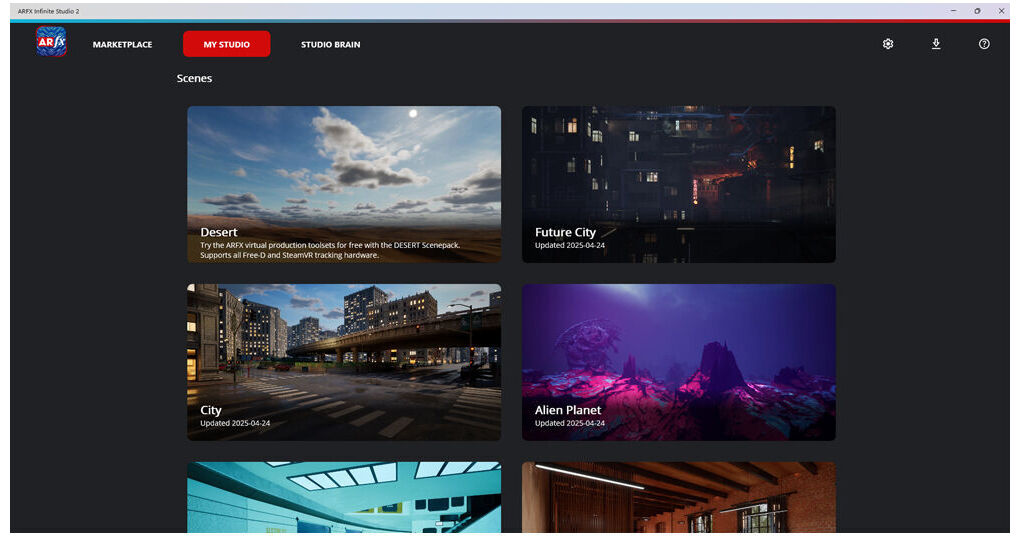1020x536 pixels.
Task: Select the Alien Planet scene thumbnail
Action: pyautogui.click(x=678, y=362)
